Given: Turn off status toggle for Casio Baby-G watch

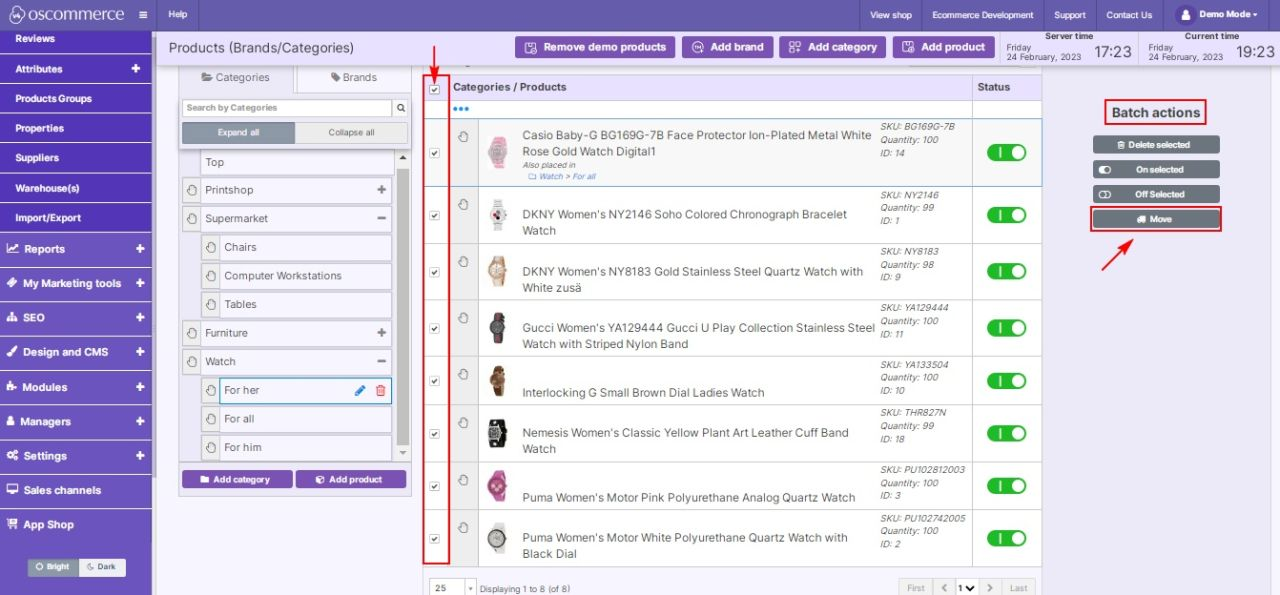Looking at the screenshot, I should pos(1006,152).
